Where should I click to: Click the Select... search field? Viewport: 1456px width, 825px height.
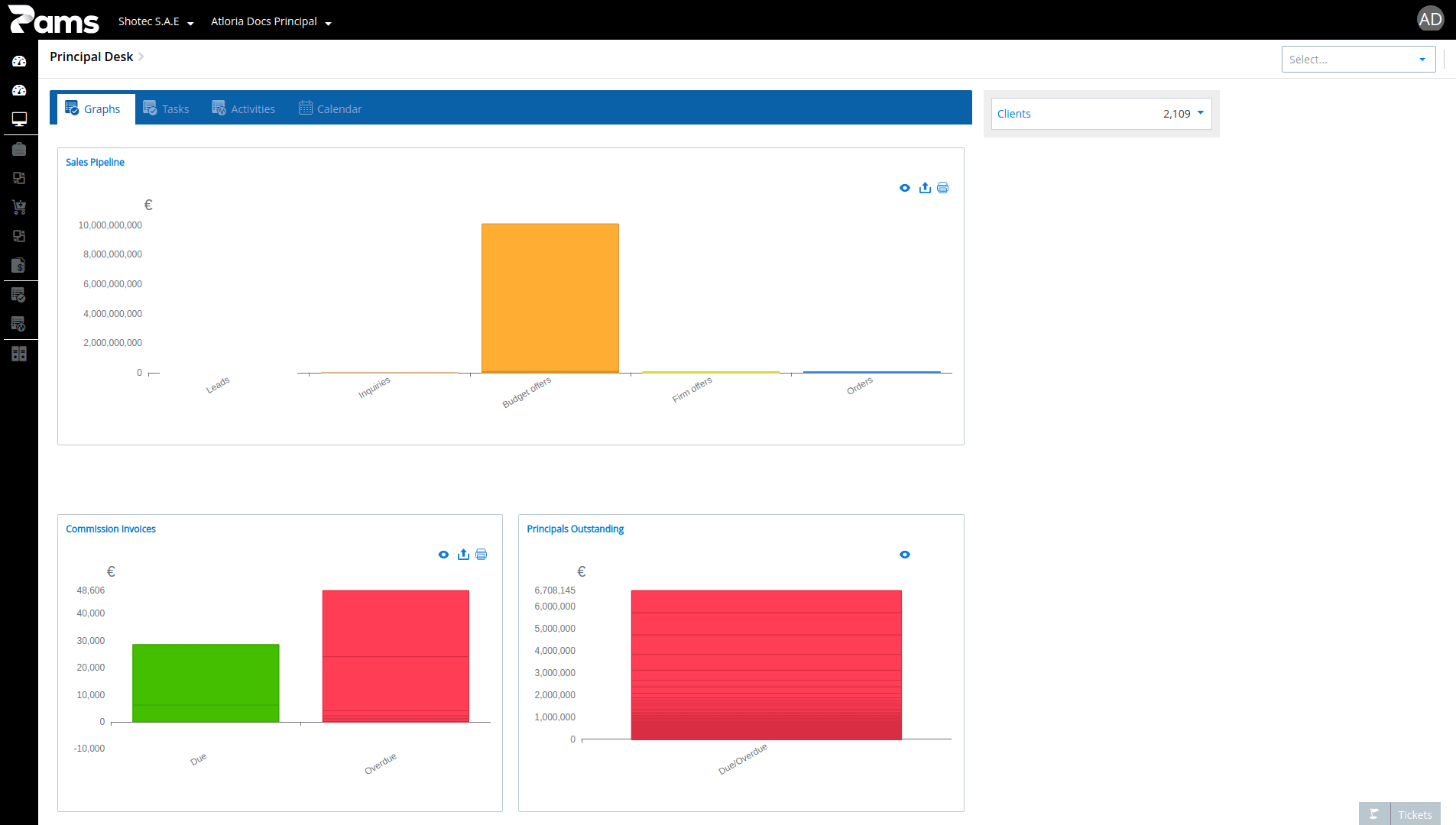pos(1358,60)
